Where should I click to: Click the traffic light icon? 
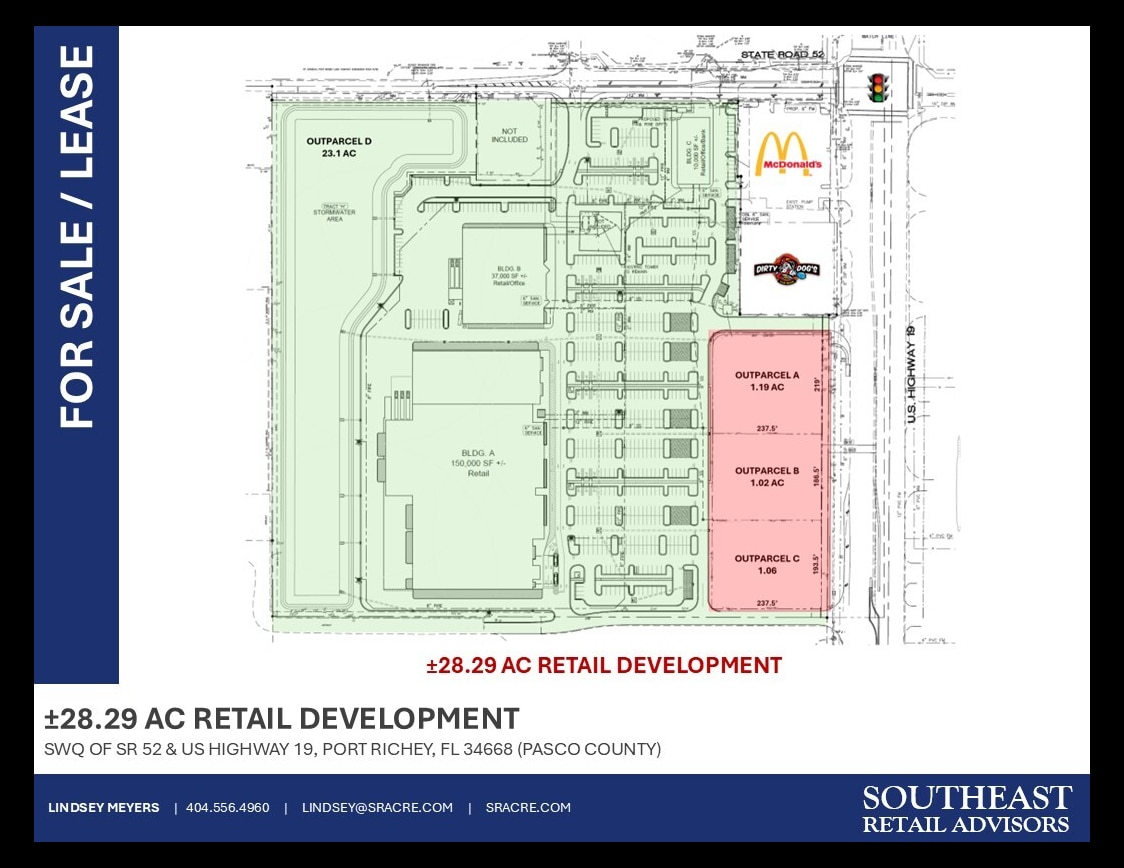tap(877, 87)
